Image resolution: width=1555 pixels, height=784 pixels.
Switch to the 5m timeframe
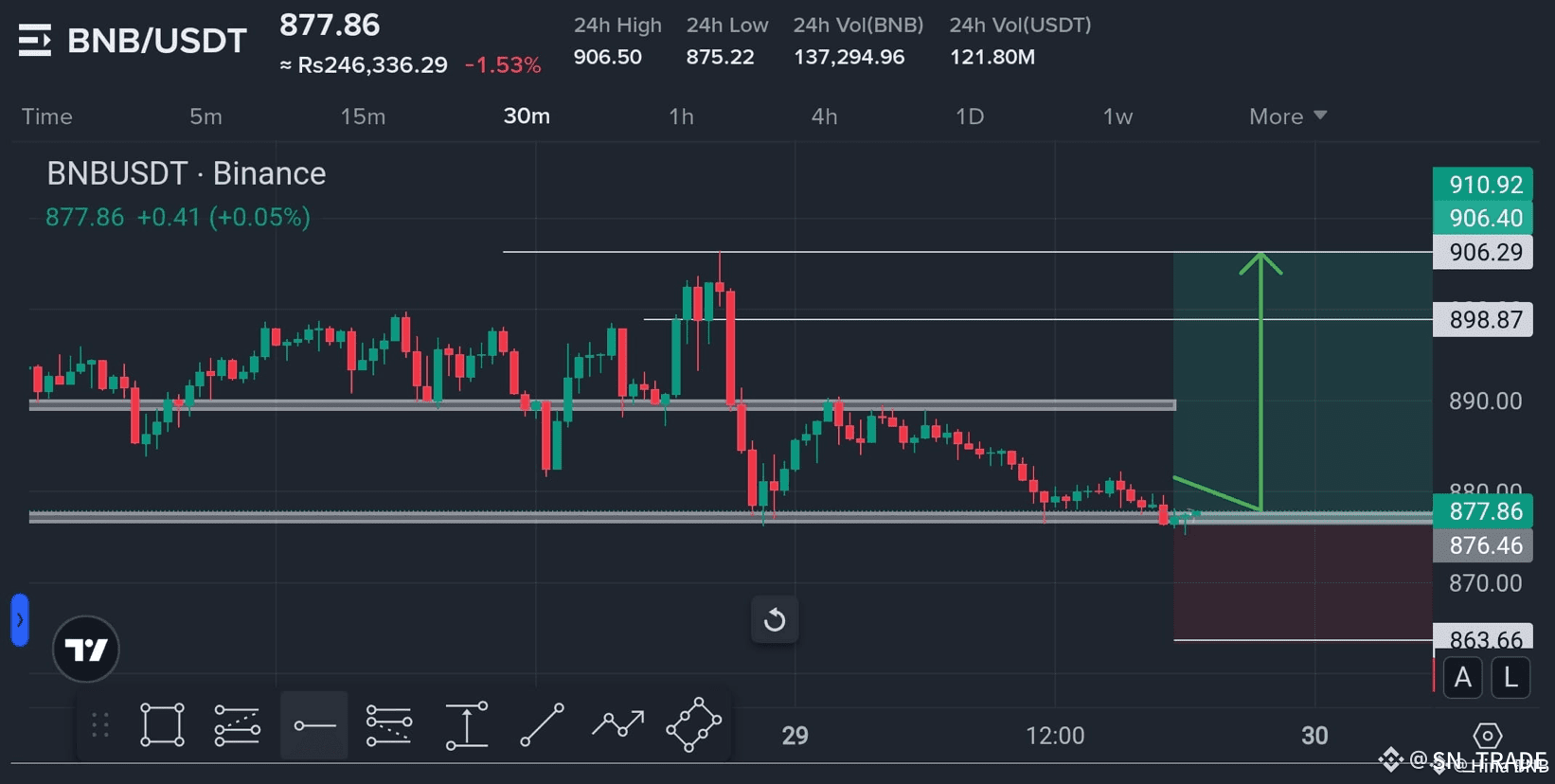(206, 116)
